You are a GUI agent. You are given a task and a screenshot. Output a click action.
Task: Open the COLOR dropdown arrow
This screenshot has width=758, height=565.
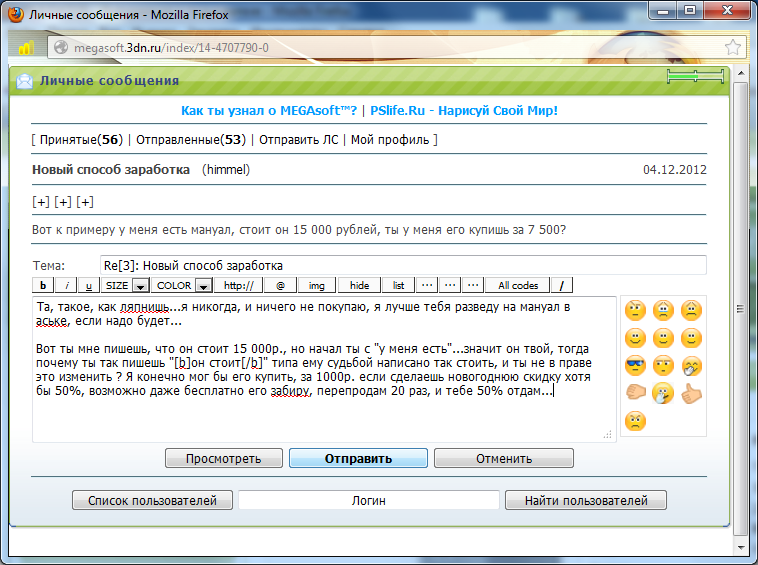204,286
